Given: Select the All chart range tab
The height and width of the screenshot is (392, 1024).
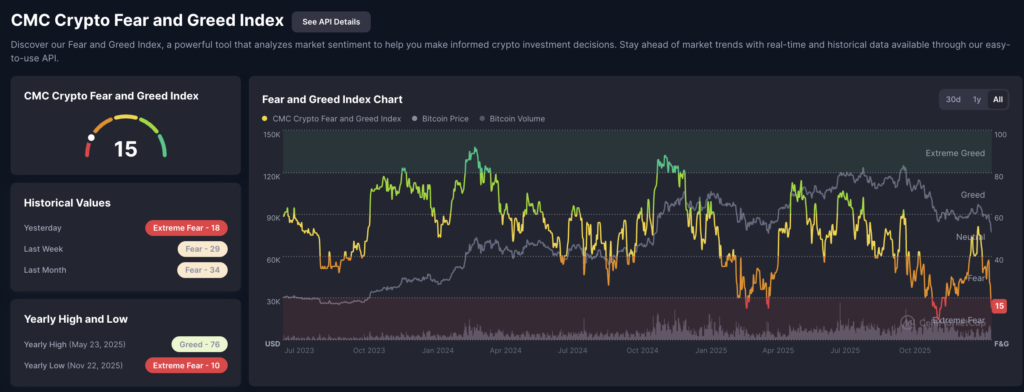Looking at the screenshot, I should coord(997,99).
